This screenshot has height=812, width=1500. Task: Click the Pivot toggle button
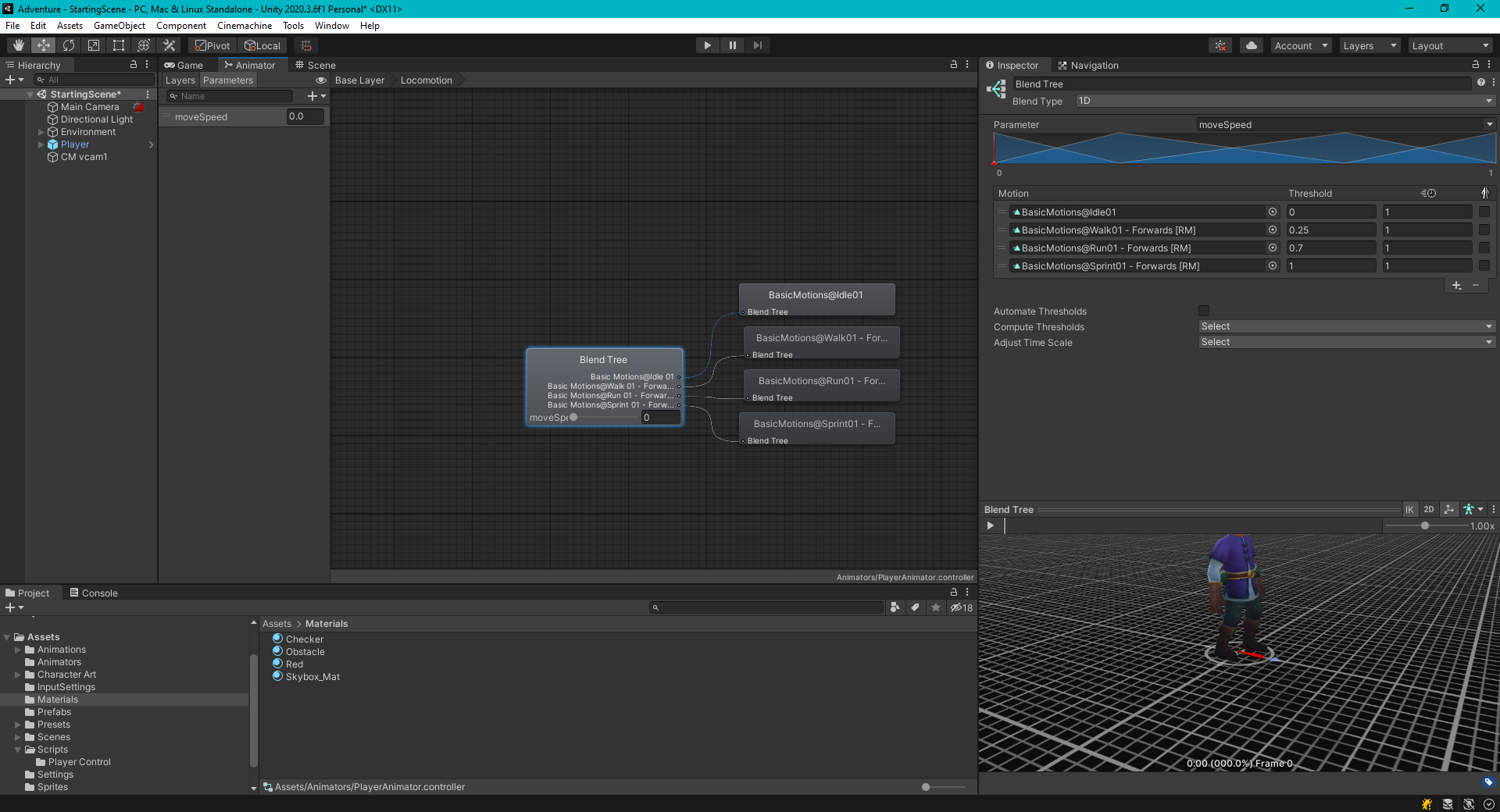pos(212,45)
